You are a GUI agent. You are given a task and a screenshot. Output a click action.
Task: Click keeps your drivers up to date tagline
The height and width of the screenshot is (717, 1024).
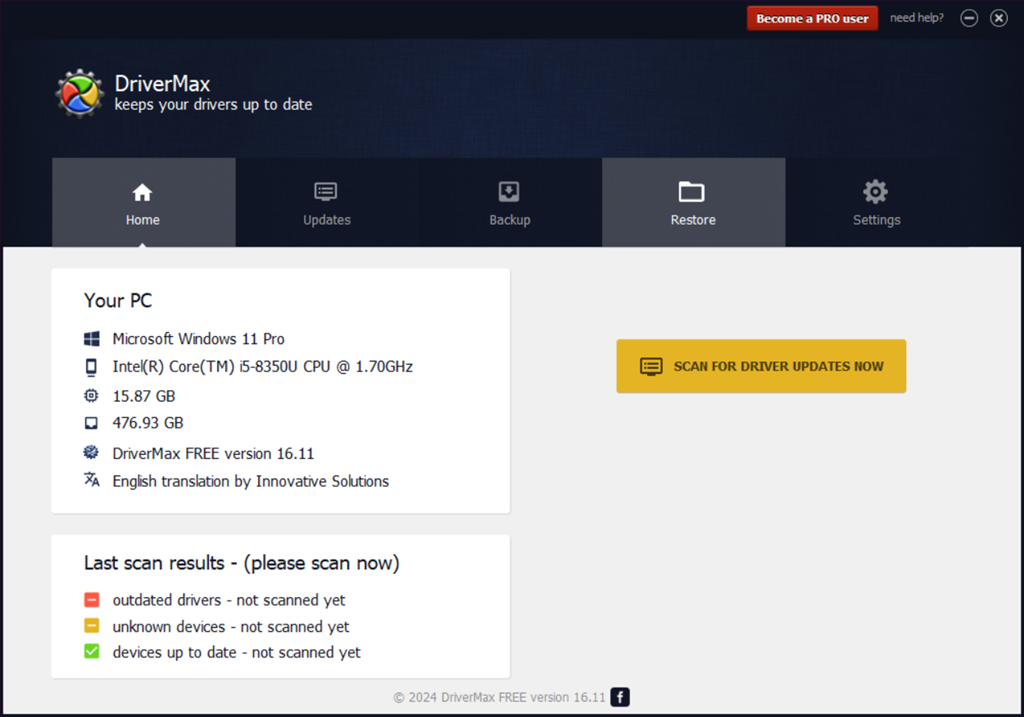coord(214,104)
